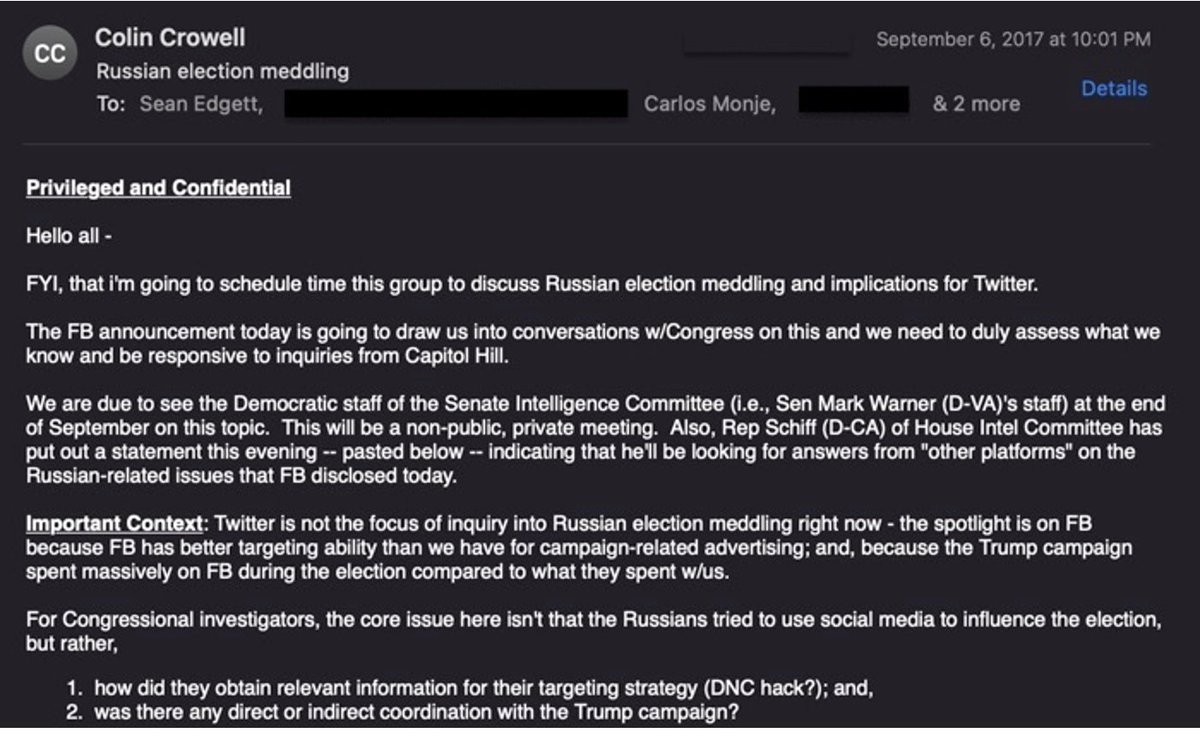Click the CC sender avatar circle
Screen dimensions: 1200x751
50,55
